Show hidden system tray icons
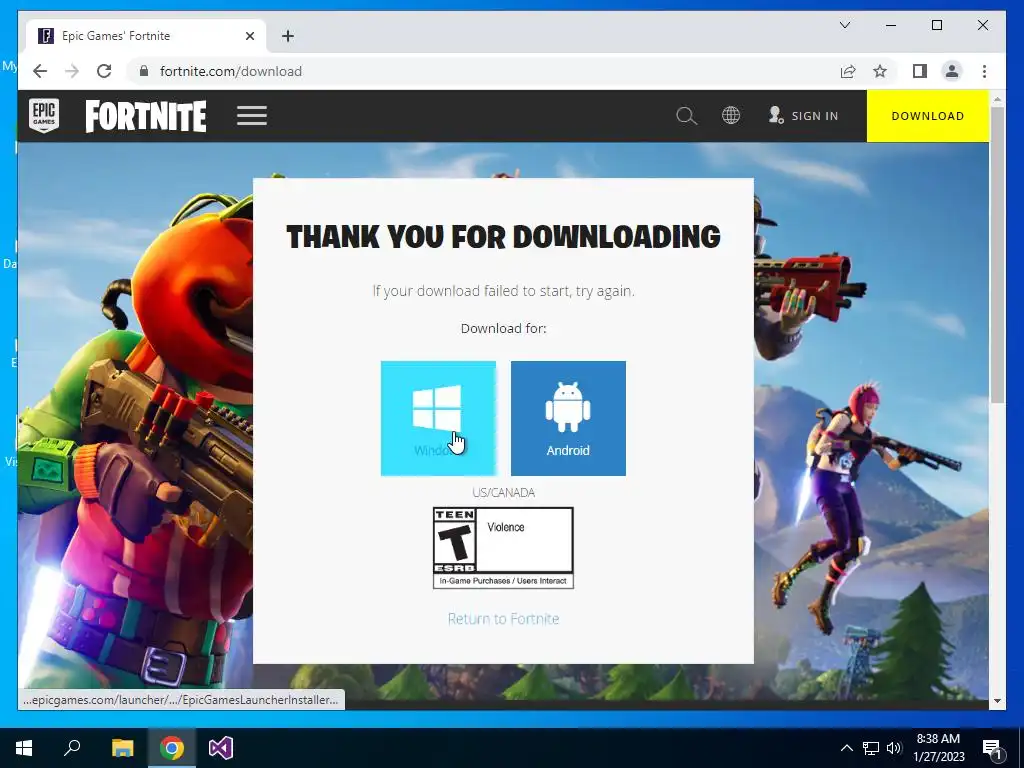Image resolution: width=1024 pixels, height=768 pixels. pos(846,748)
